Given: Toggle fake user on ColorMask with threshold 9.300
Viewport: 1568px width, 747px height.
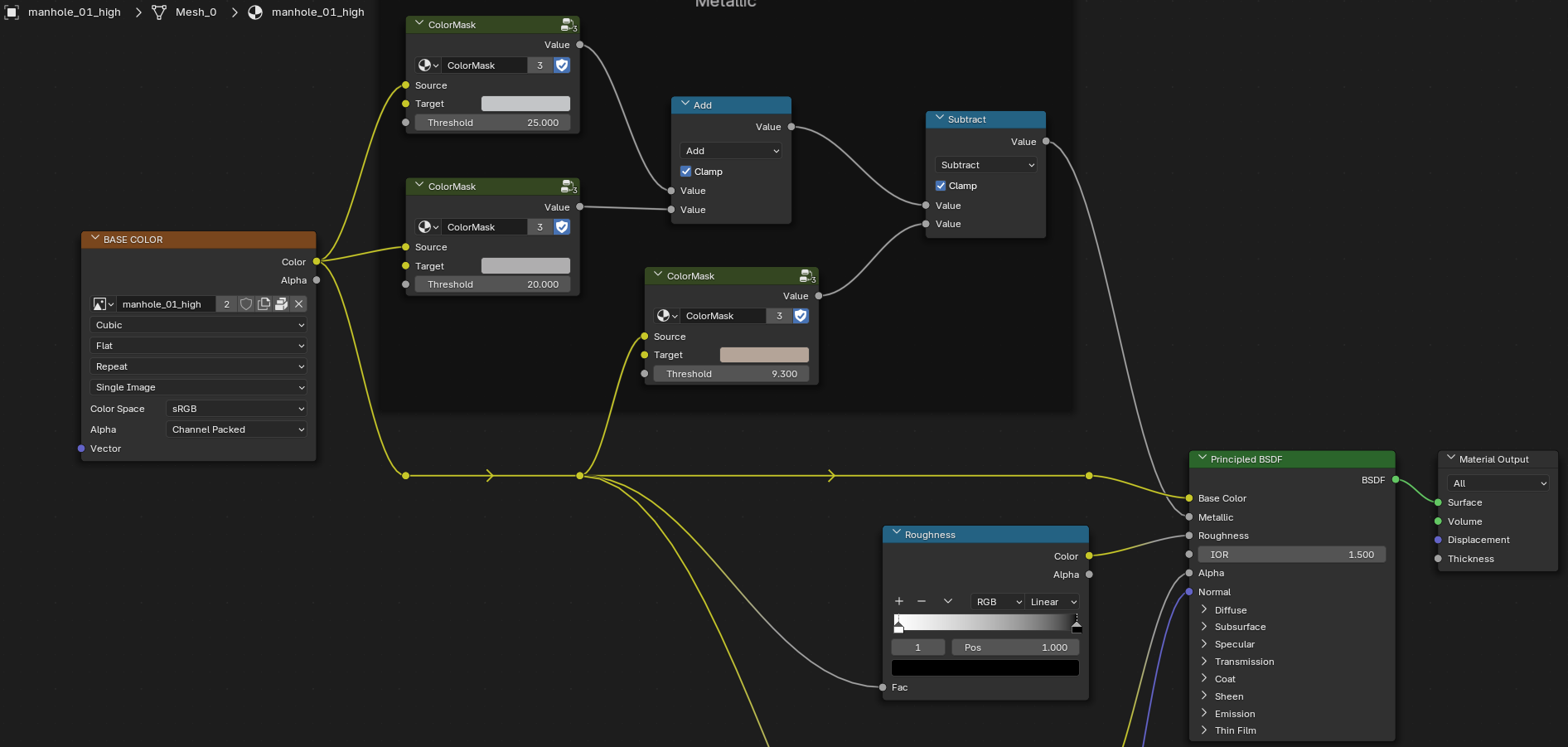Looking at the screenshot, I should 801,316.
